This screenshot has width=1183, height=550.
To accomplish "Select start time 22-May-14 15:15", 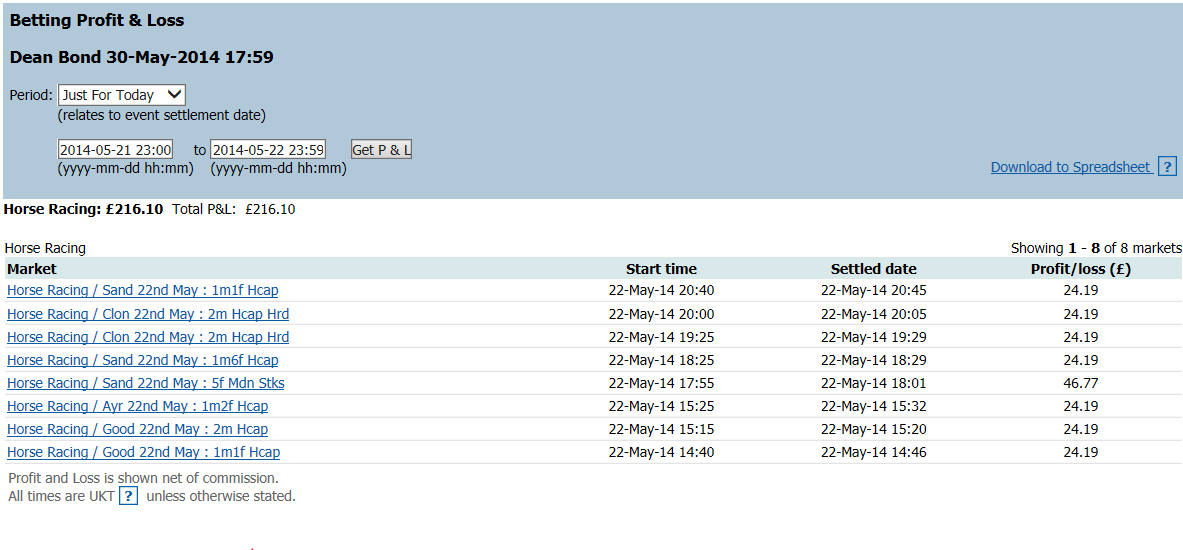I will coord(661,429).
